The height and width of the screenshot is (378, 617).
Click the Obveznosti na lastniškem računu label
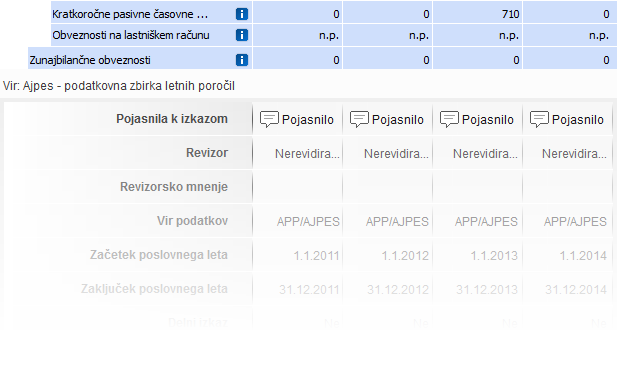click(131, 35)
